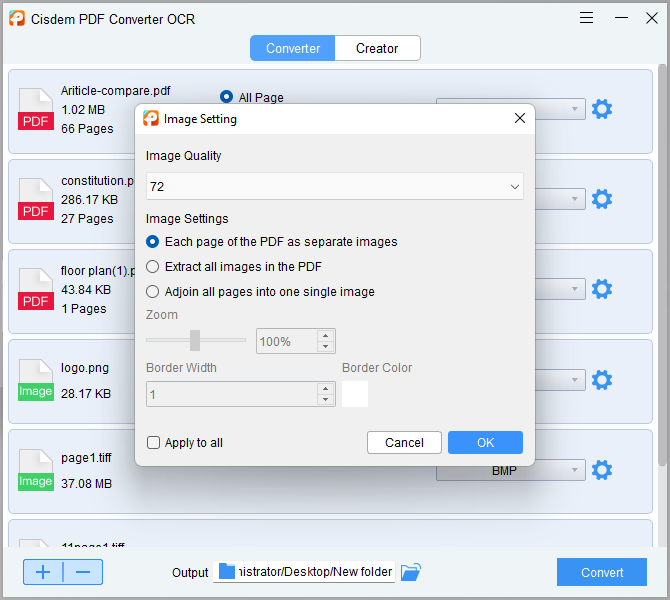Click the 66 Pages label
670x600 pixels.
click(87, 129)
